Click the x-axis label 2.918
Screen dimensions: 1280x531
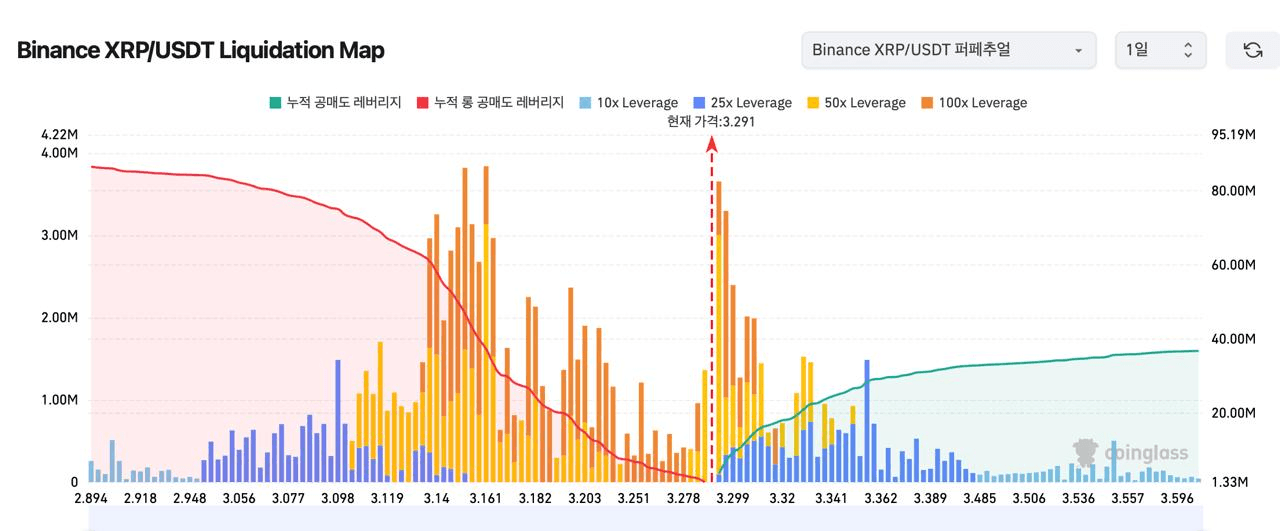click(139, 498)
